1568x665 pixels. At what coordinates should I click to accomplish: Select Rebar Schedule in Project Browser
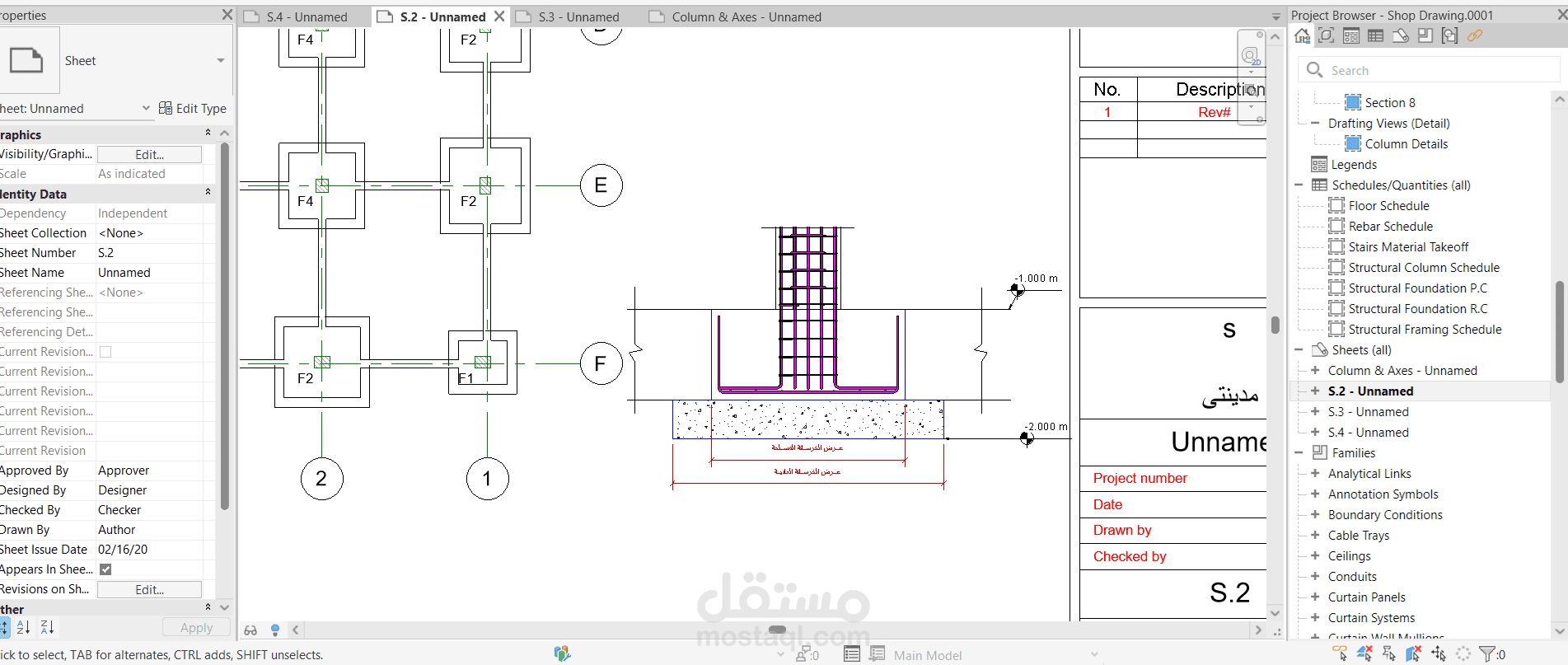[1390, 226]
